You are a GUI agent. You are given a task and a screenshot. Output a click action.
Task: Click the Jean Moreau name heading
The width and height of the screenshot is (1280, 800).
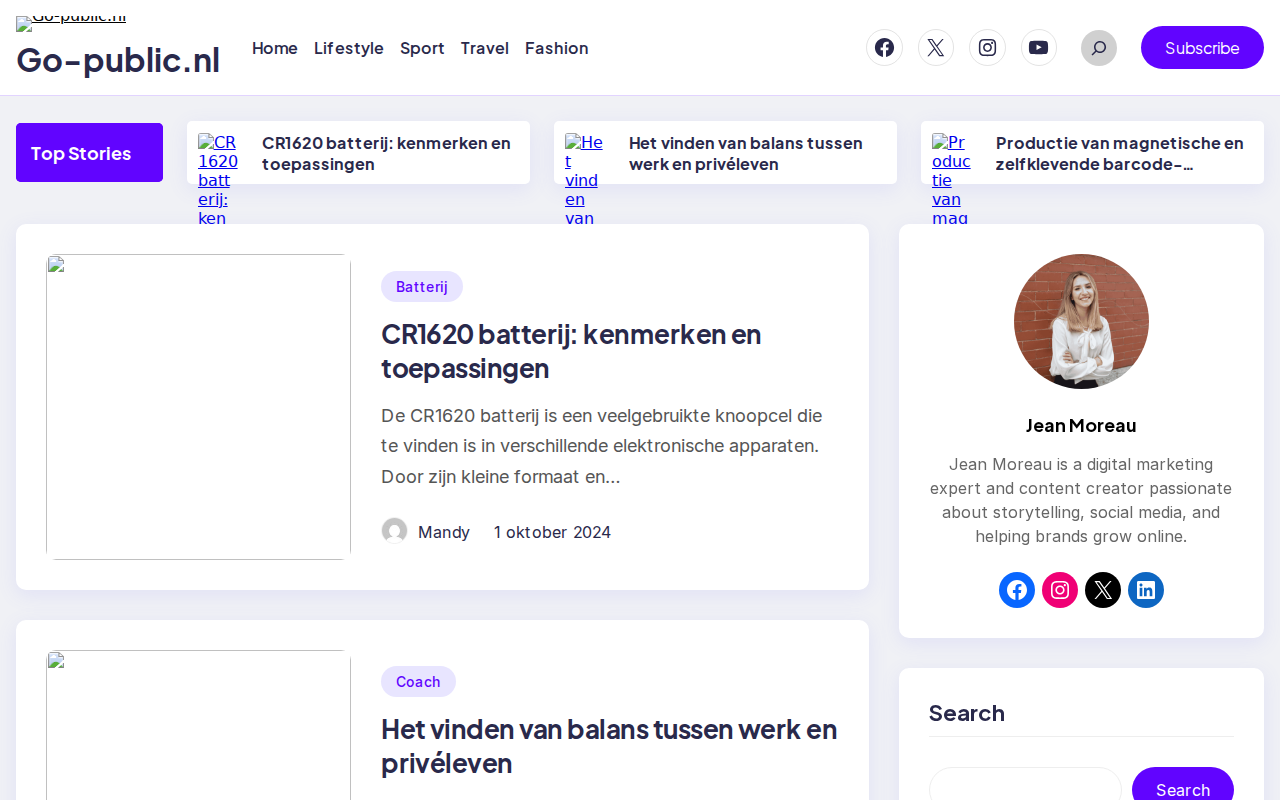[x=1081, y=425]
